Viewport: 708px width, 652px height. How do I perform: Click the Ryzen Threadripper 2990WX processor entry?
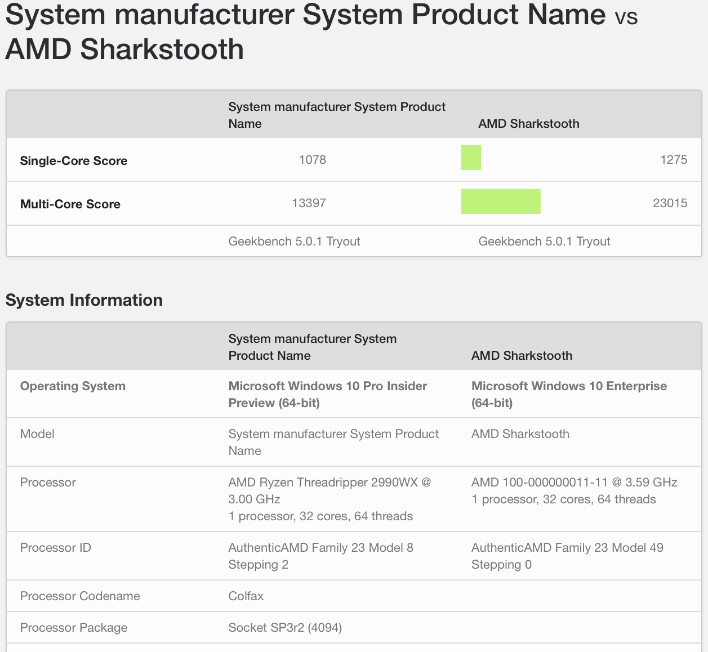click(329, 490)
